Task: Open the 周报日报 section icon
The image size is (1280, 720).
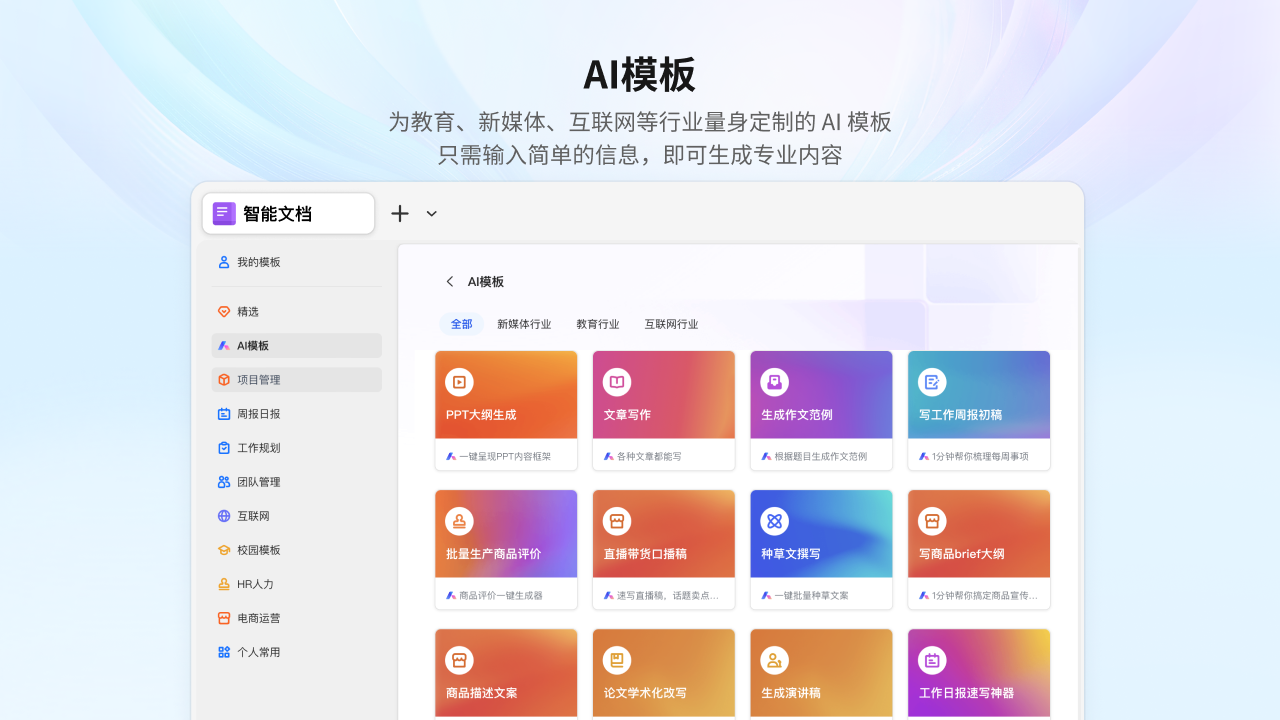Action: (x=222, y=413)
